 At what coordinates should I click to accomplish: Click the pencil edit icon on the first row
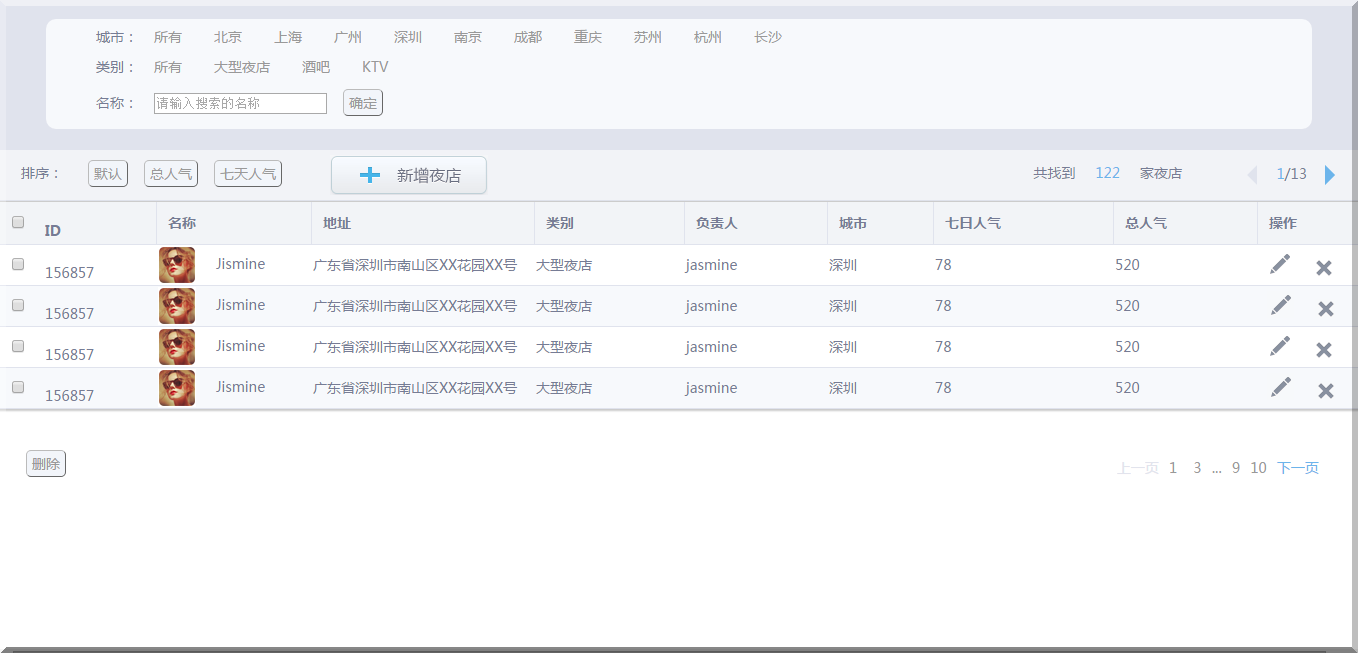(1281, 263)
